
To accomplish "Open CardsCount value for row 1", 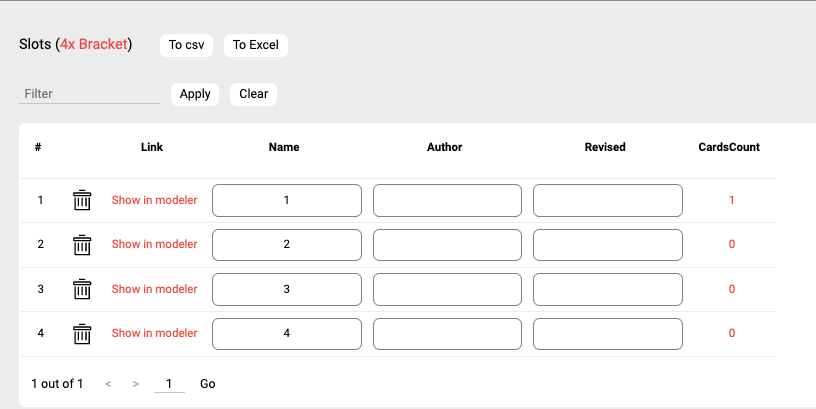I will pos(731,200).
